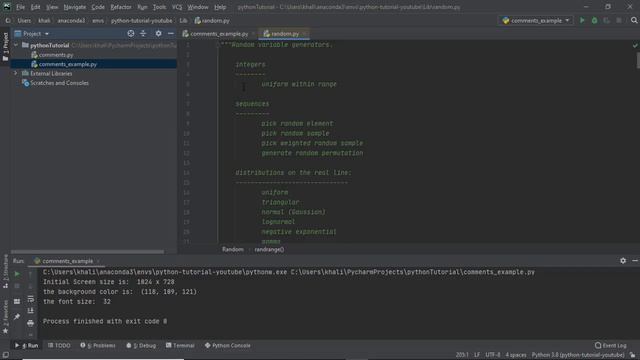Click the locate/select opened file target icon
The width and height of the screenshot is (640, 360).
tap(131, 33)
